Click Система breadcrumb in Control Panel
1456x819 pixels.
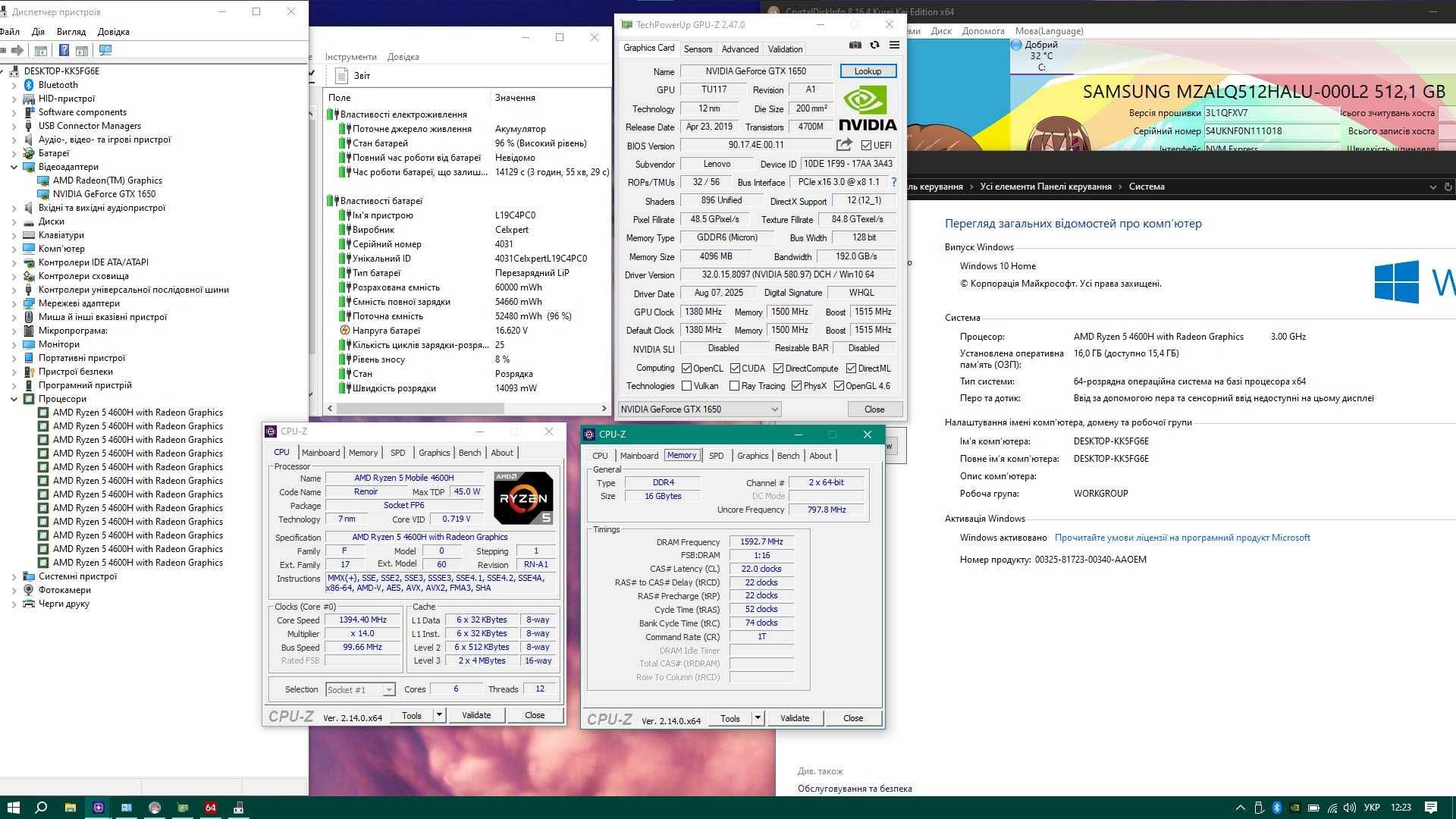click(1147, 187)
